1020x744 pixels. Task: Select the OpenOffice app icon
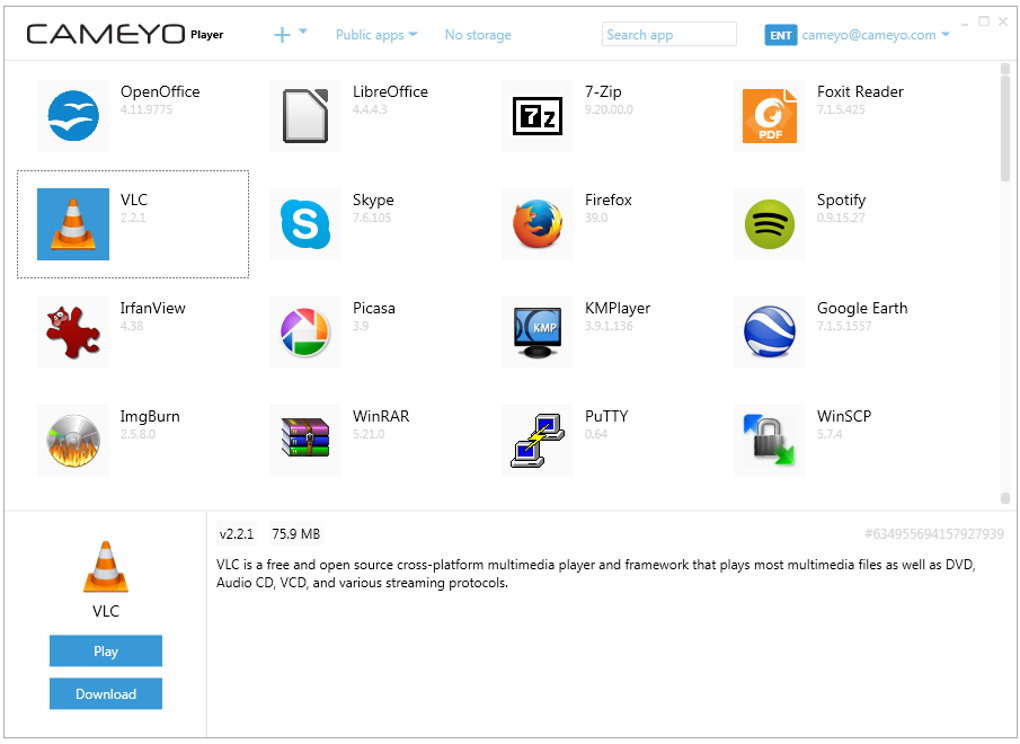point(73,116)
